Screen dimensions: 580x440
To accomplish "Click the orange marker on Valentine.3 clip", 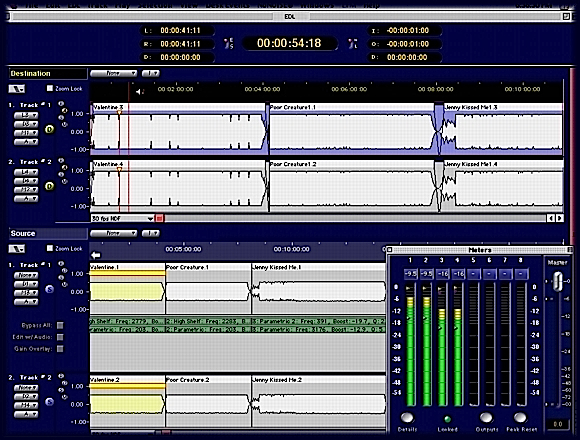I will pos(119,112).
